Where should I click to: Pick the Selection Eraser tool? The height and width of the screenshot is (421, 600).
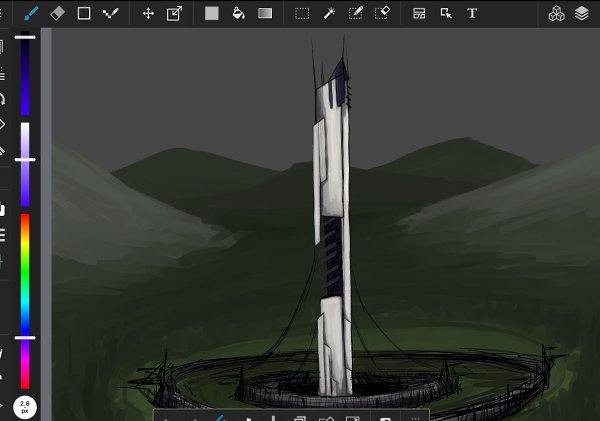coord(382,13)
